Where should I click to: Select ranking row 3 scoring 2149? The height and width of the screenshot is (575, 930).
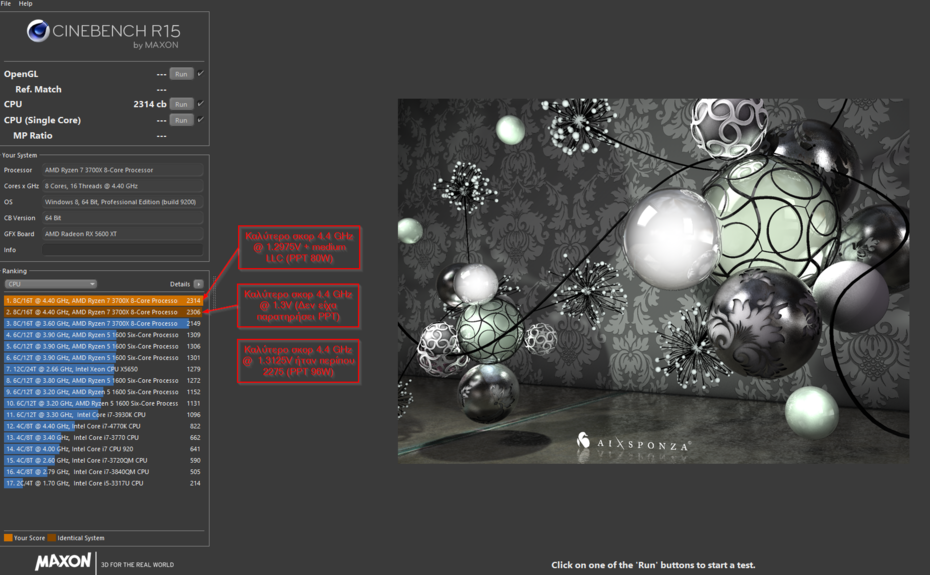[103, 324]
